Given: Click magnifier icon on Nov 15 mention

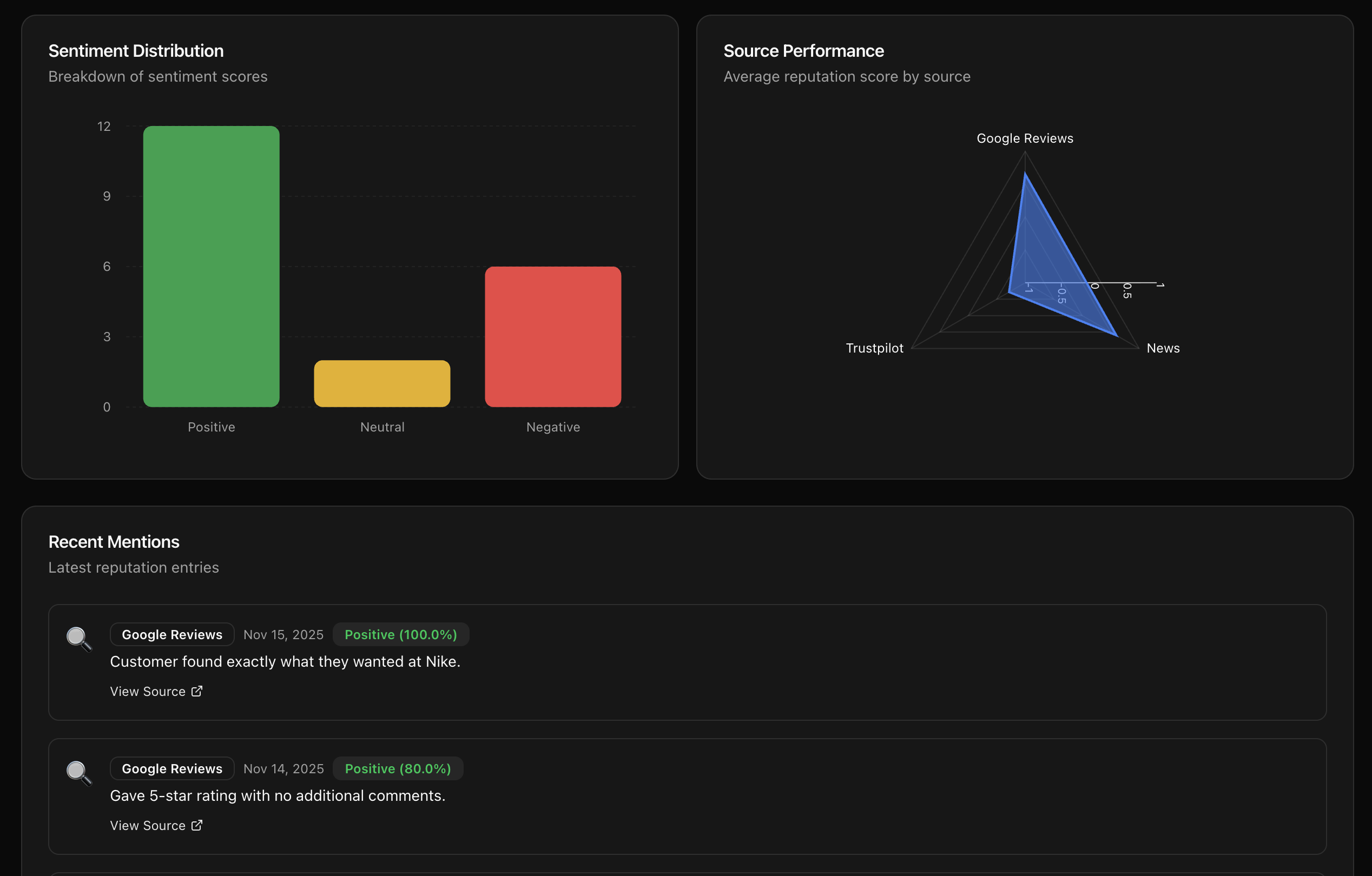Looking at the screenshot, I should (78, 639).
